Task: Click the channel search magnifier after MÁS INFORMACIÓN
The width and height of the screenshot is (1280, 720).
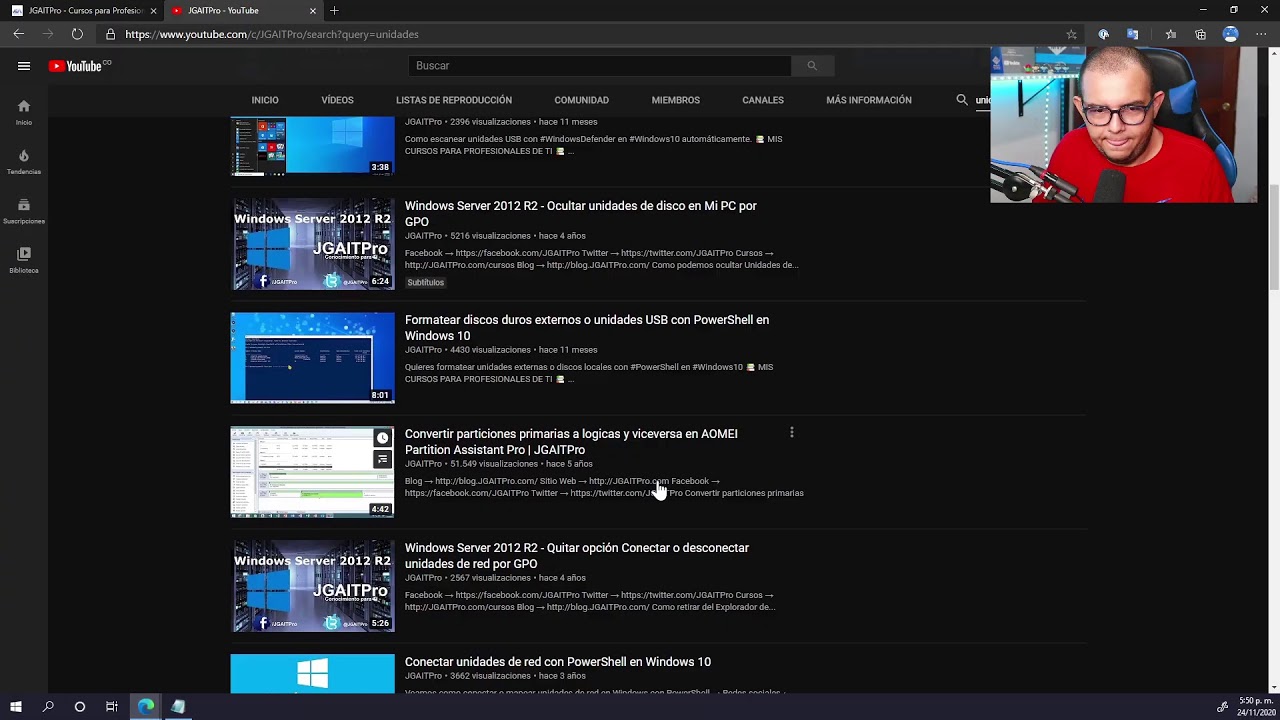Action: (962, 100)
